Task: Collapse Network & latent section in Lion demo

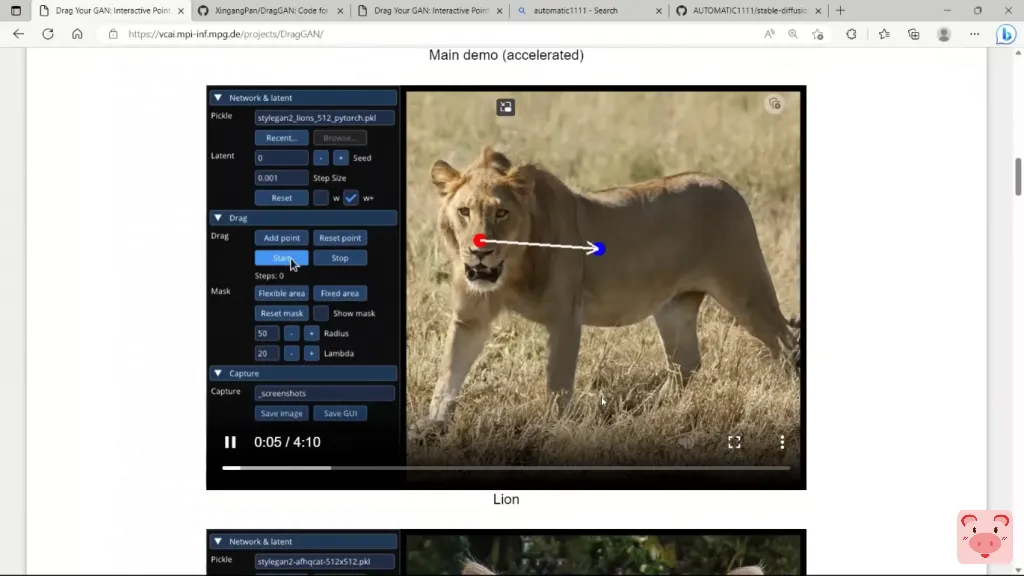Action: [218, 97]
